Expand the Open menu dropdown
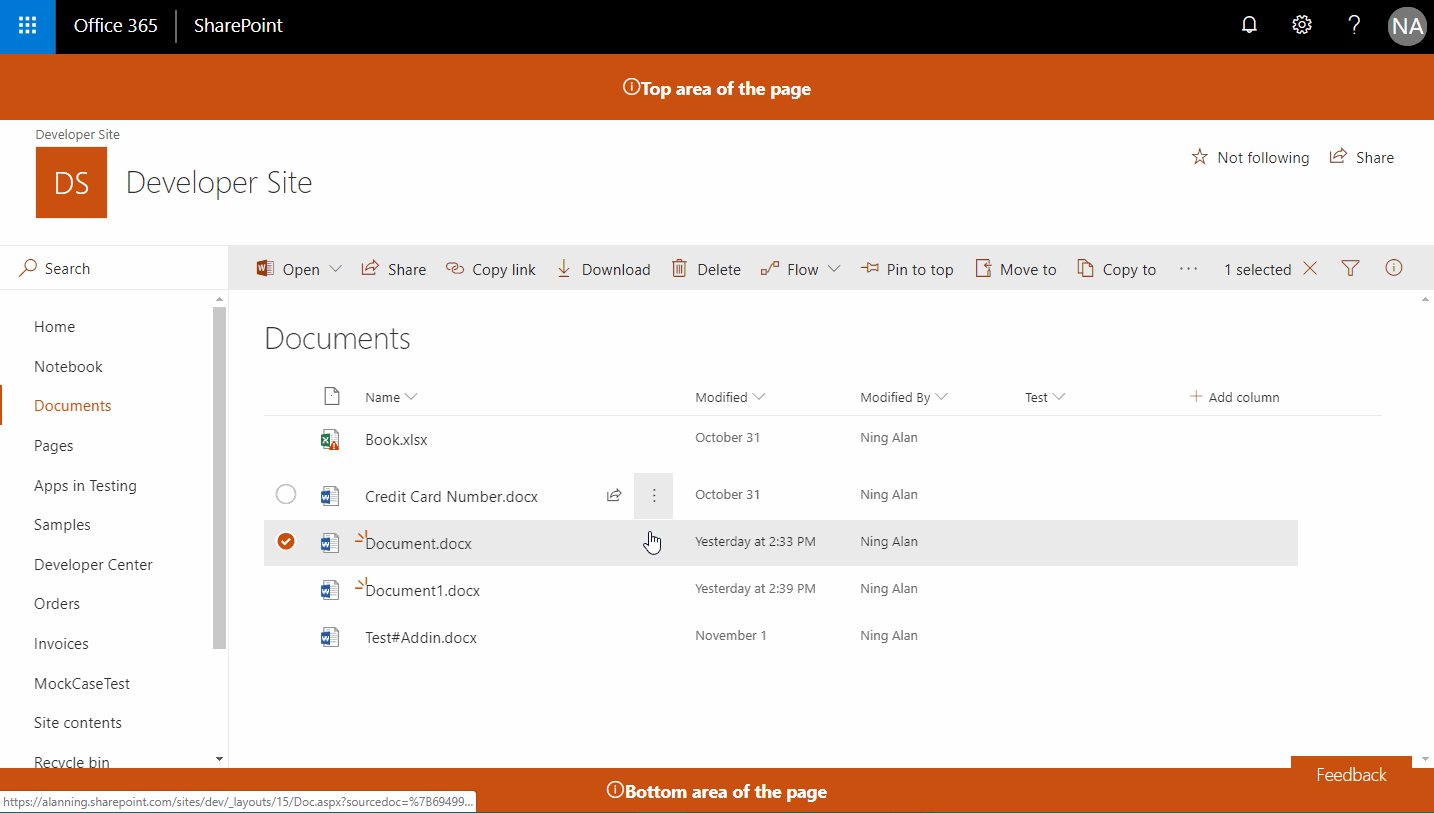 click(x=336, y=268)
